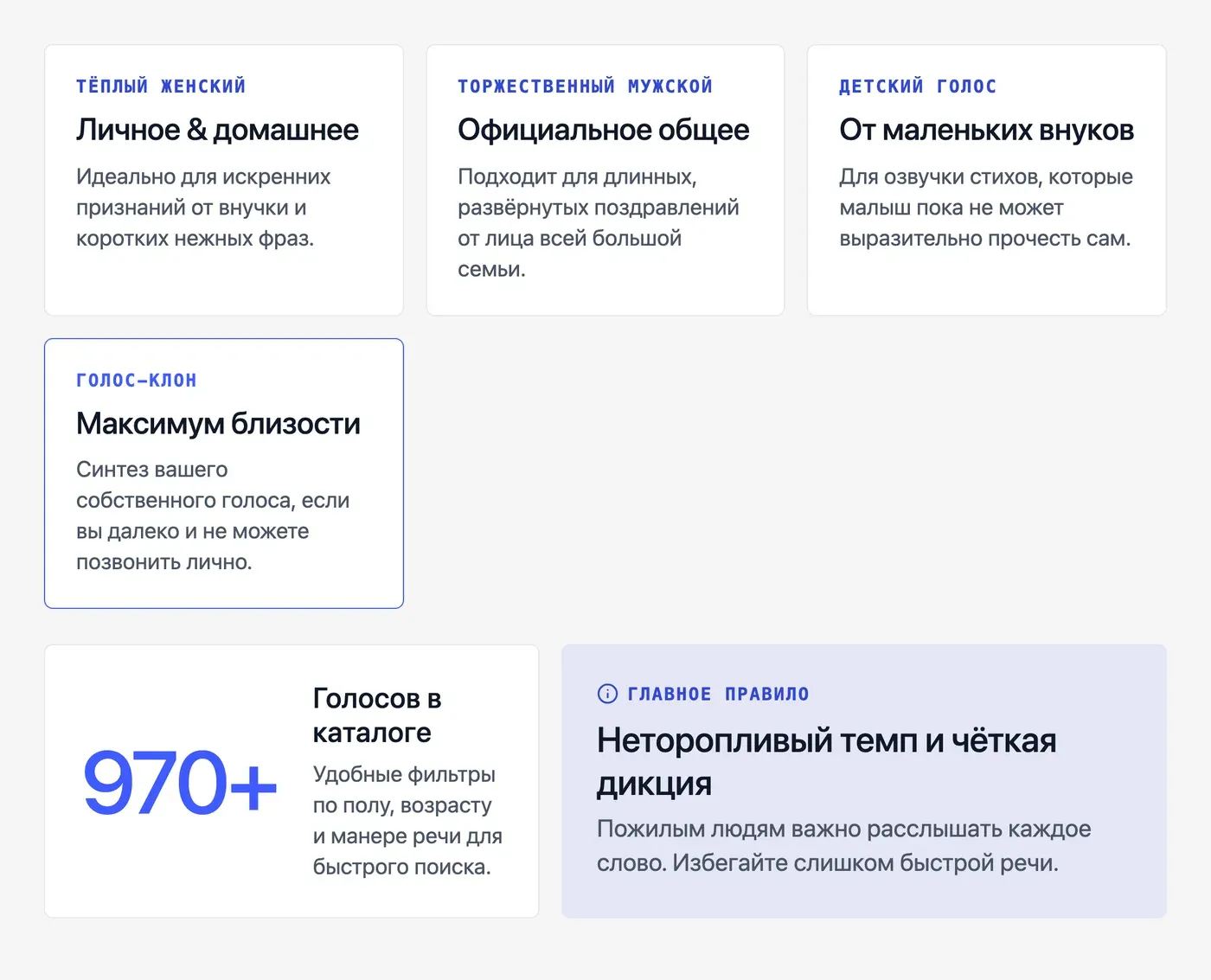This screenshot has height=980, width=1211.
Task: Click the description starting Идеально для искренних
Action: 203,208
